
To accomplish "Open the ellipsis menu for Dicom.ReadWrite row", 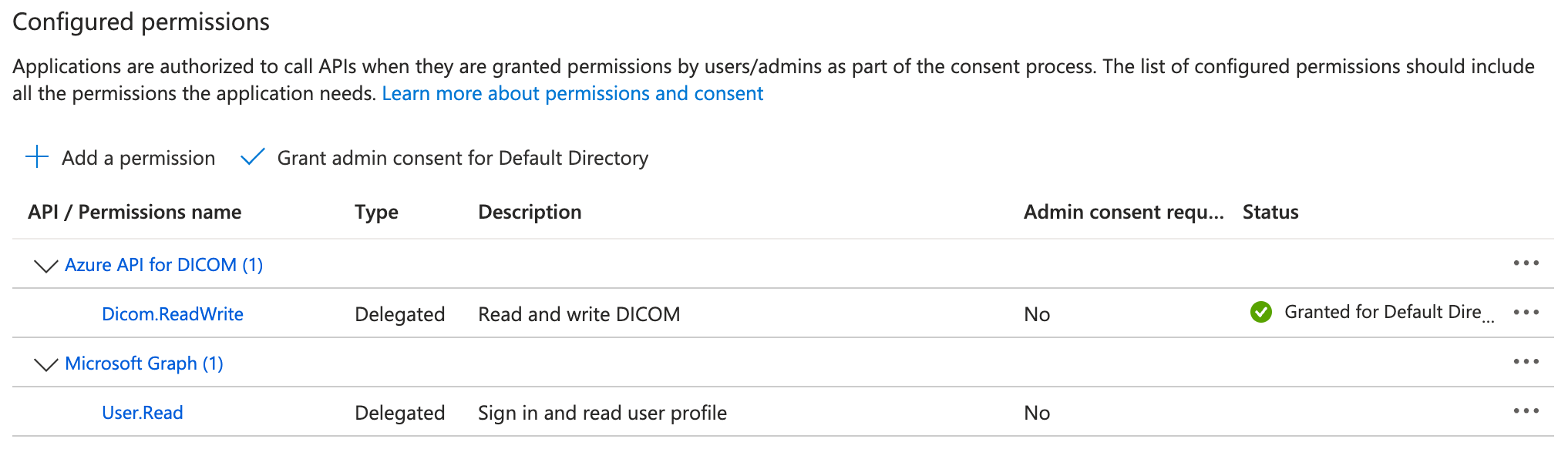I will [1526, 313].
